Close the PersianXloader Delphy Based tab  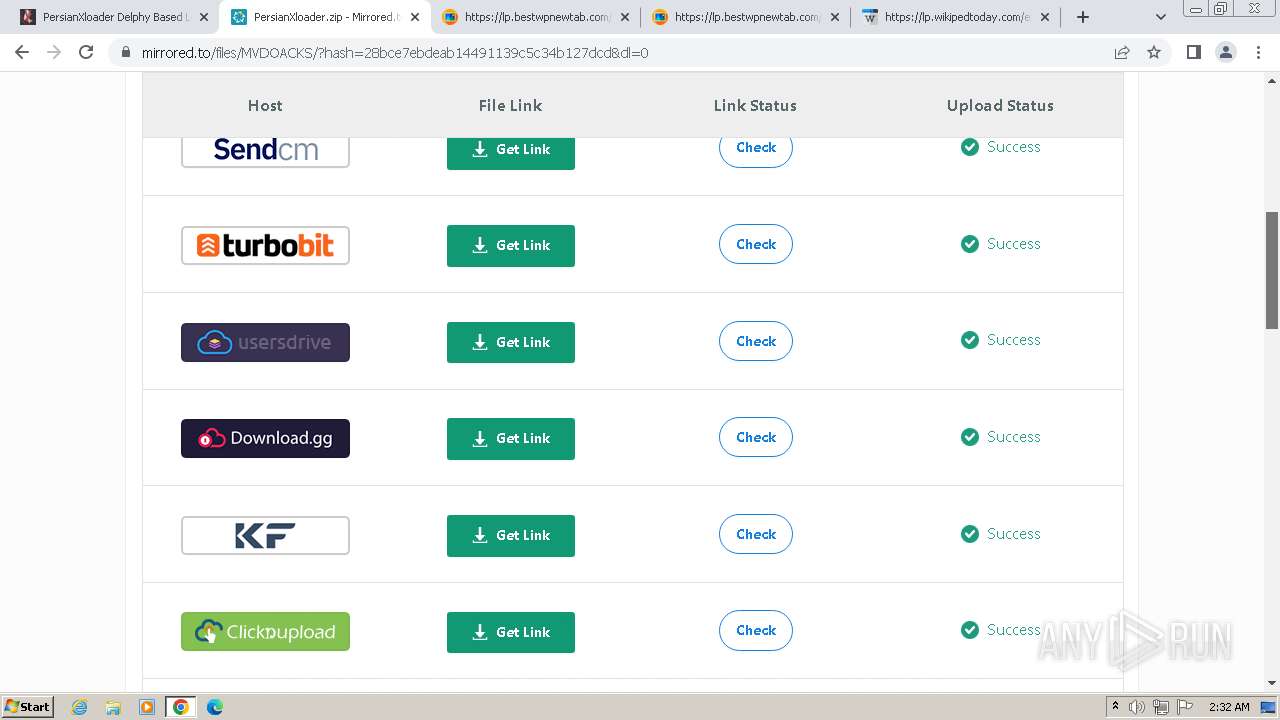pyautogui.click(x=205, y=17)
